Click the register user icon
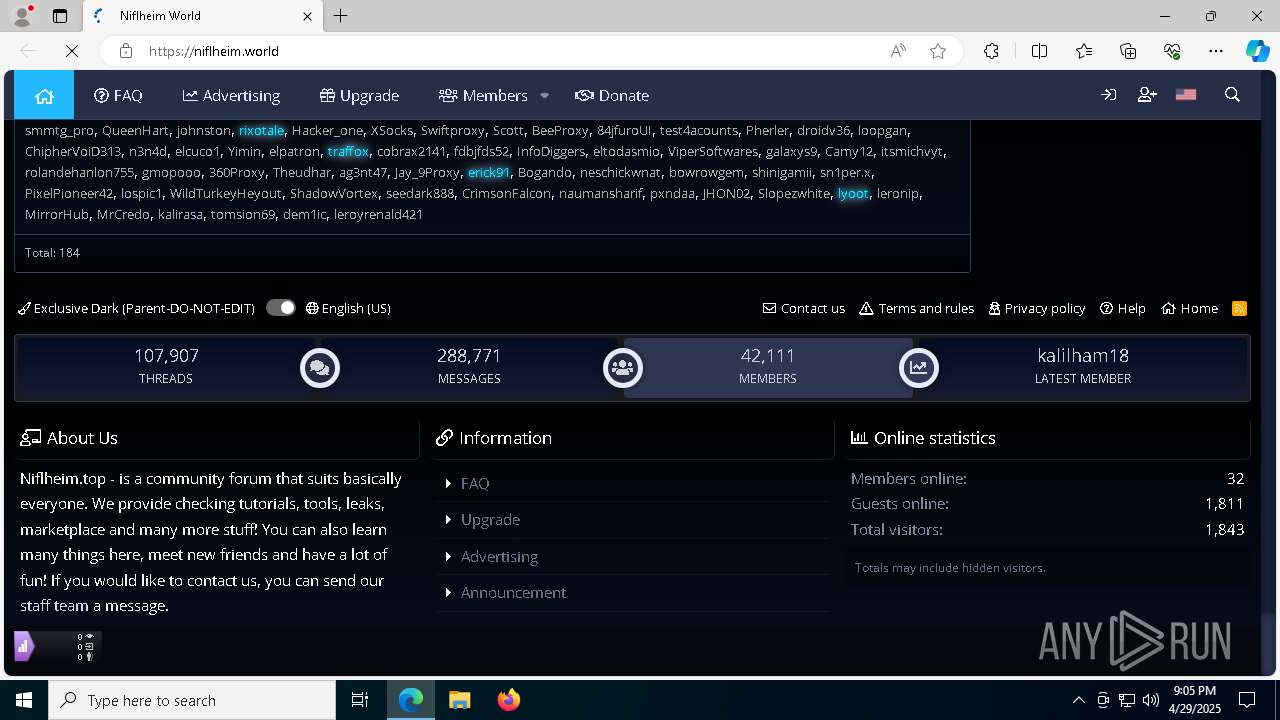 tap(1147, 95)
